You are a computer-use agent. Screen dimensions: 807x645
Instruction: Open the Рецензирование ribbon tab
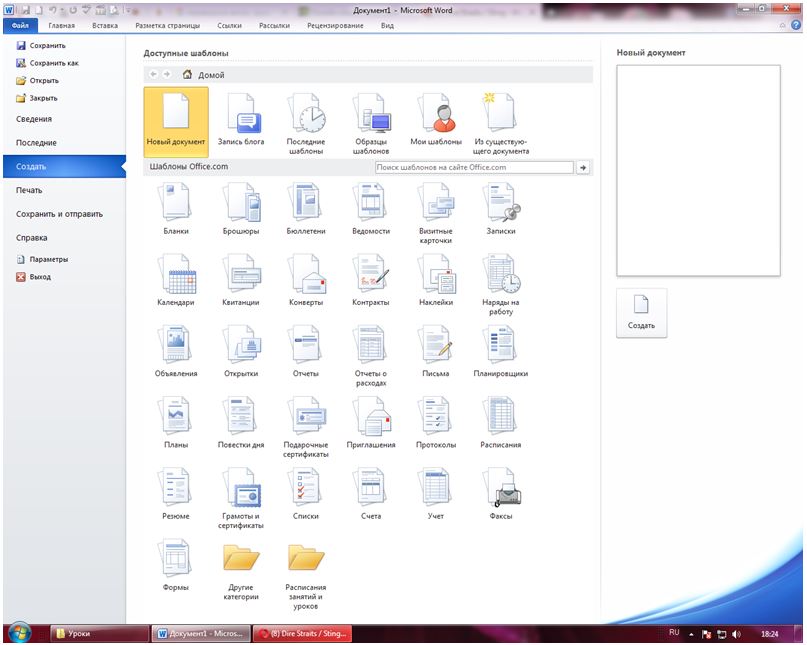[335, 25]
